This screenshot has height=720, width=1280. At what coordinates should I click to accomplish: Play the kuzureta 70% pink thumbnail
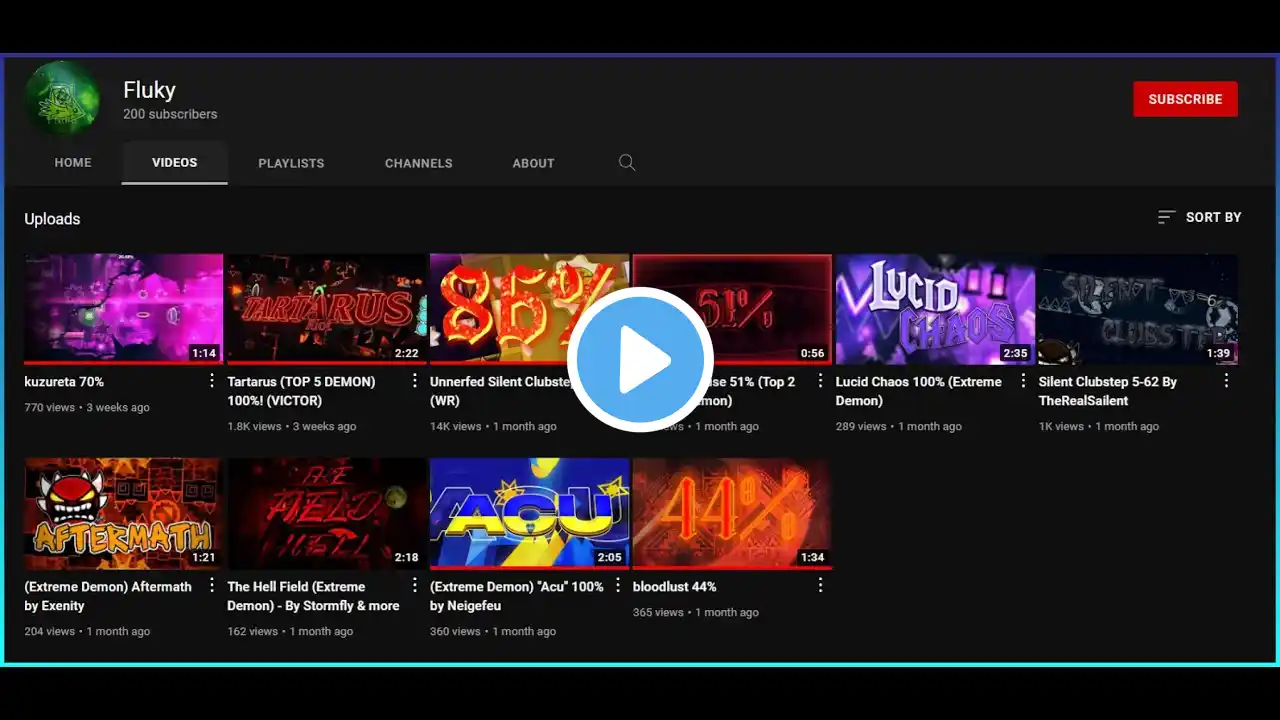tap(124, 309)
